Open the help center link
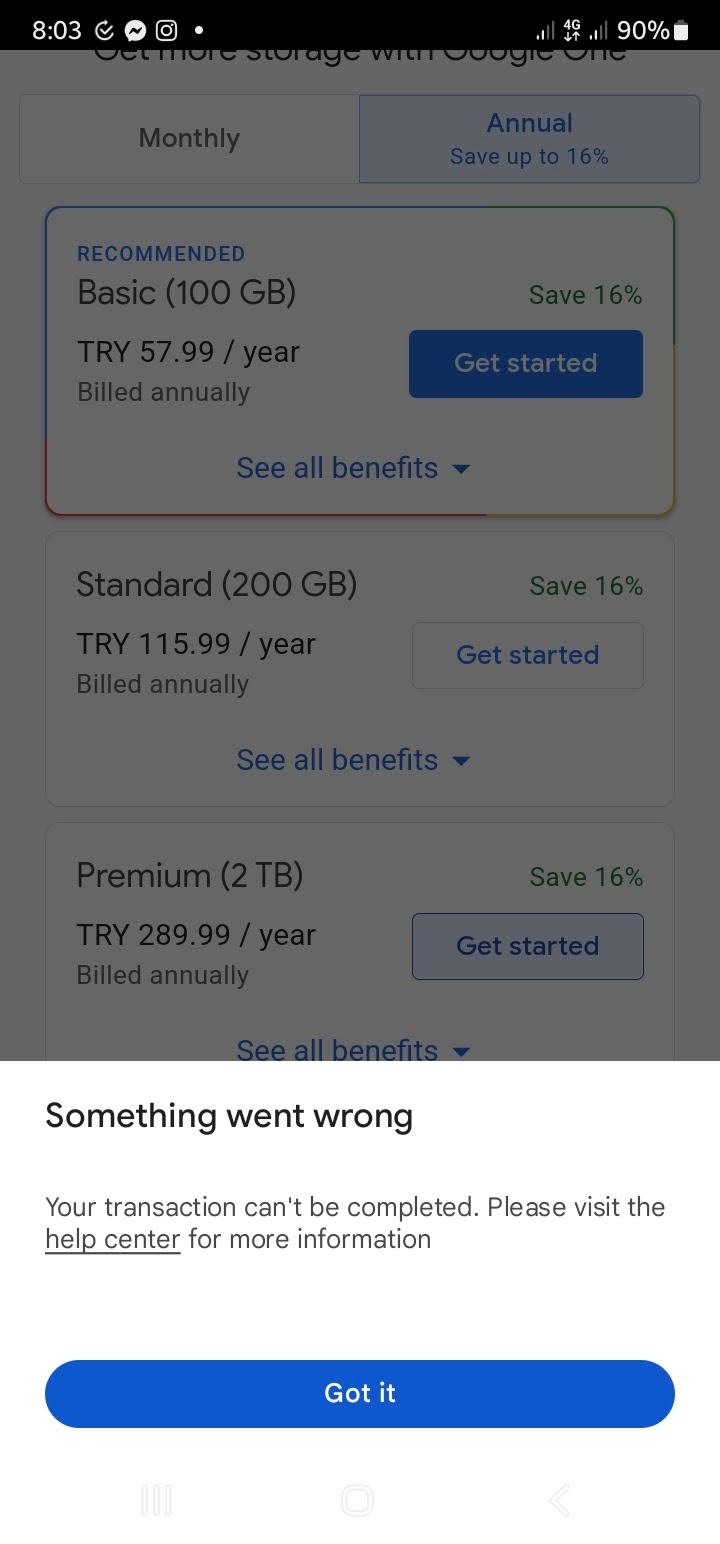The height and width of the screenshot is (1544, 720). (x=113, y=1239)
